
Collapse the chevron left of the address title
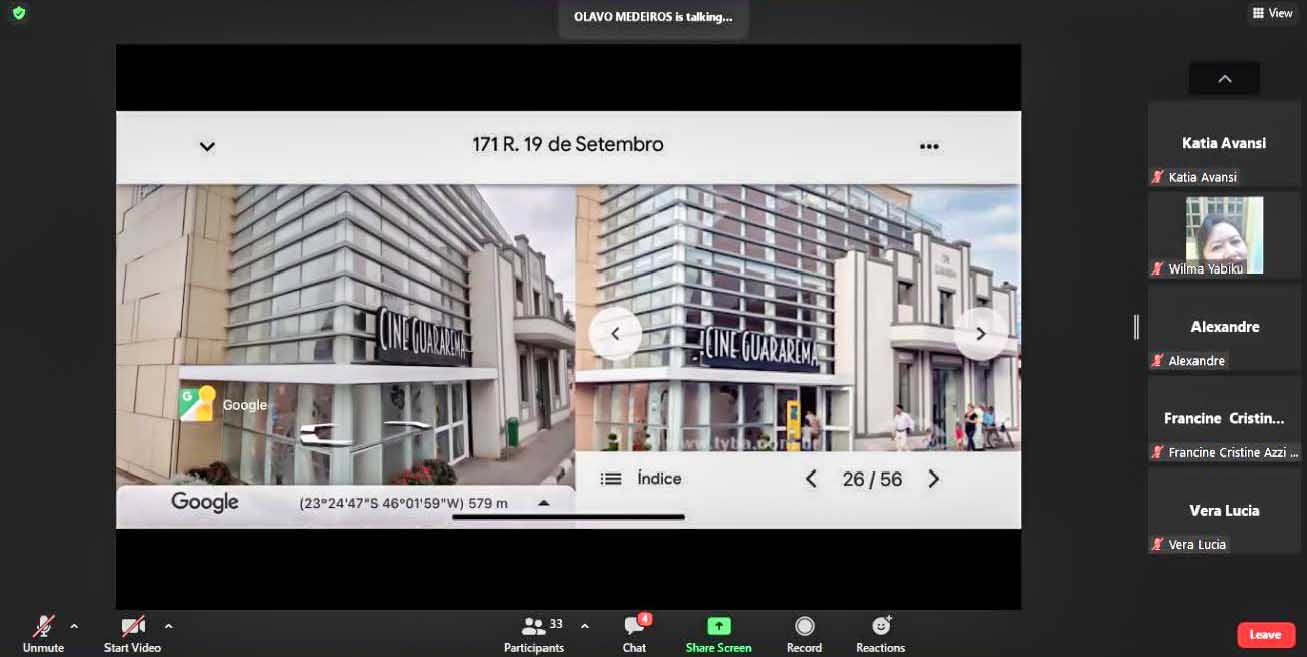[x=207, y=147]
